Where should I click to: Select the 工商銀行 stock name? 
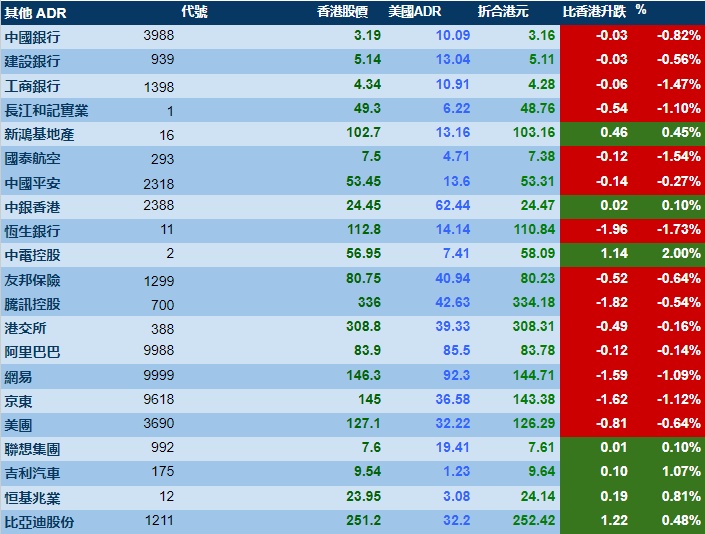32,86
